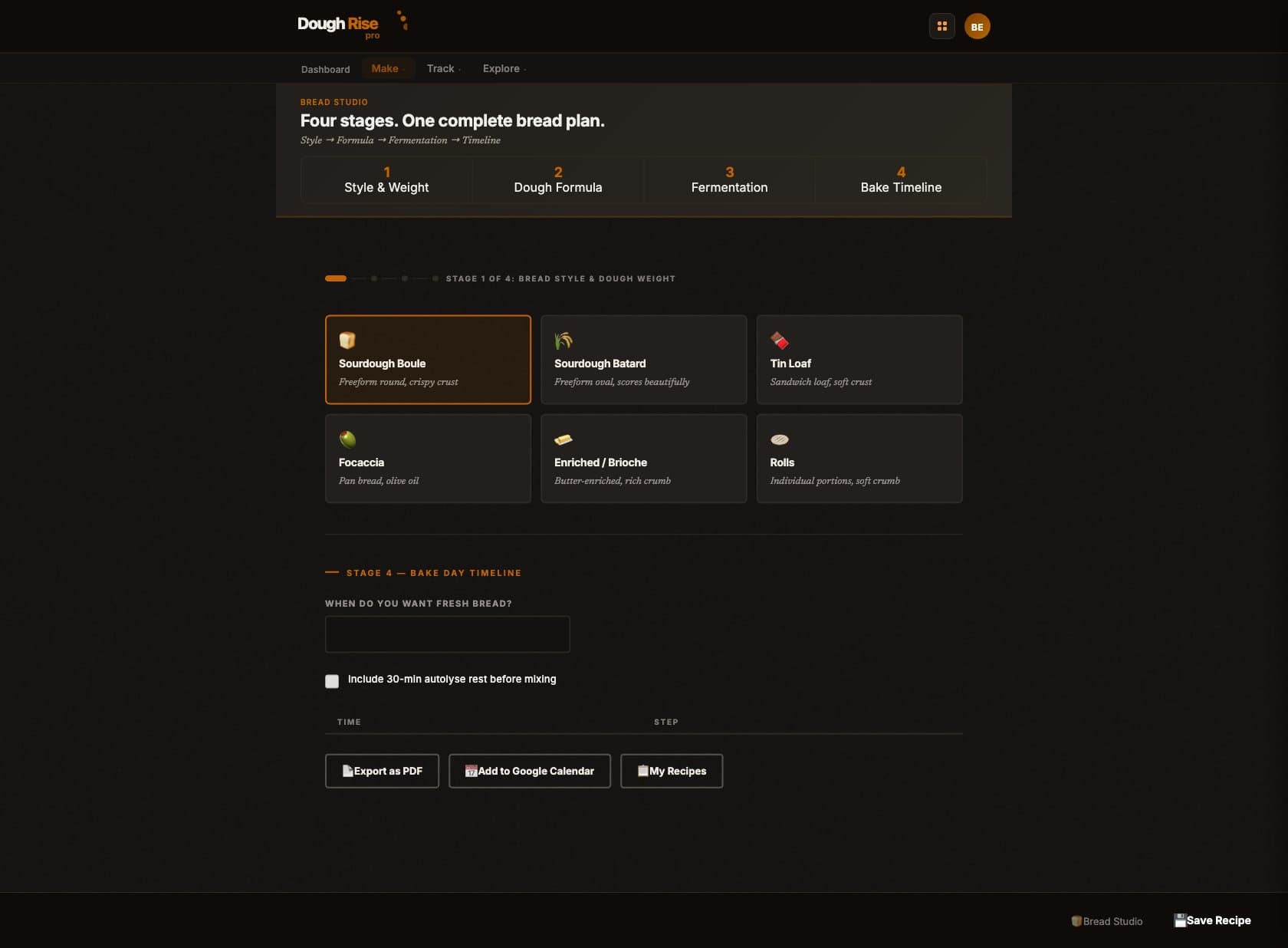Screen dimensions: 1288x948
Task: Open stage 2 Dough Formula tab
Action: (x=558, y=180)
